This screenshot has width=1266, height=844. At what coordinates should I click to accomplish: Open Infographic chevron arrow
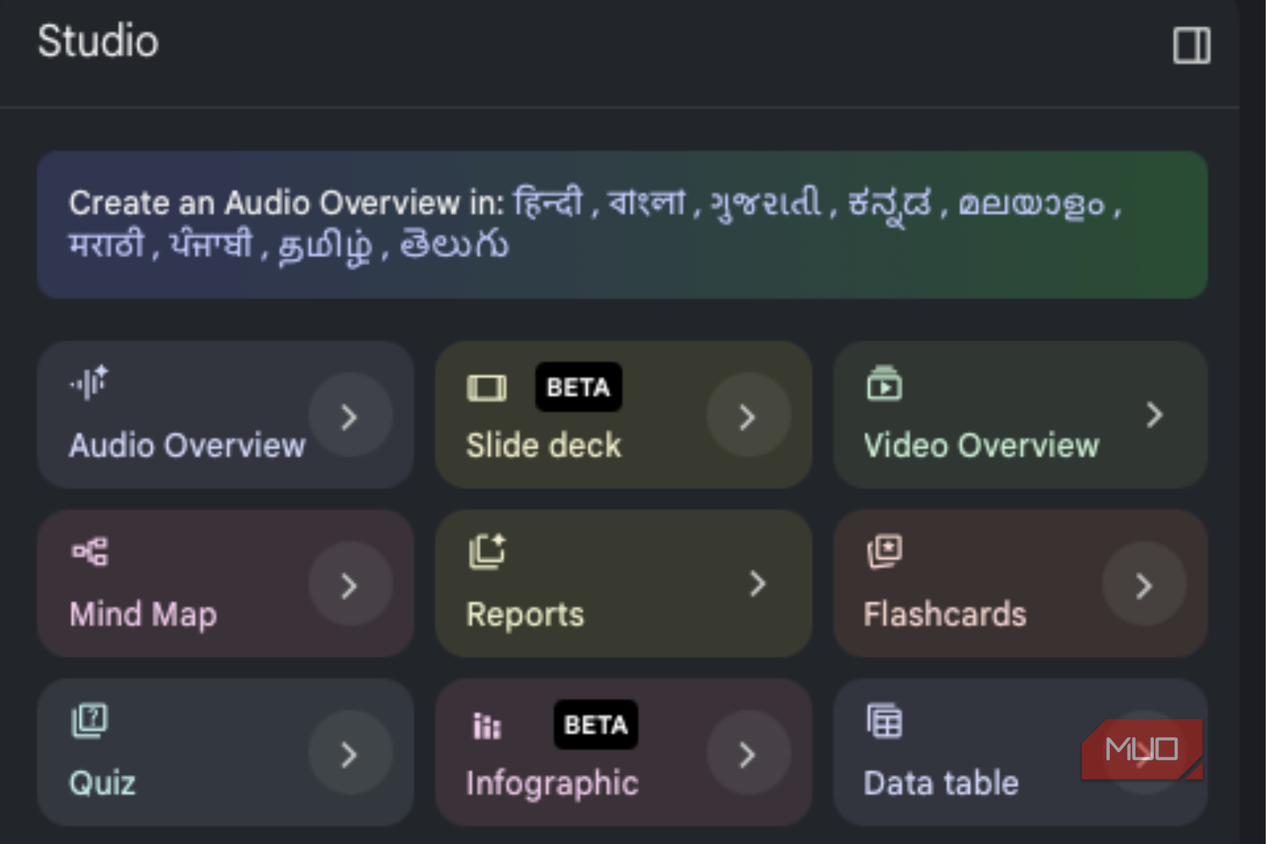point(747,754)
